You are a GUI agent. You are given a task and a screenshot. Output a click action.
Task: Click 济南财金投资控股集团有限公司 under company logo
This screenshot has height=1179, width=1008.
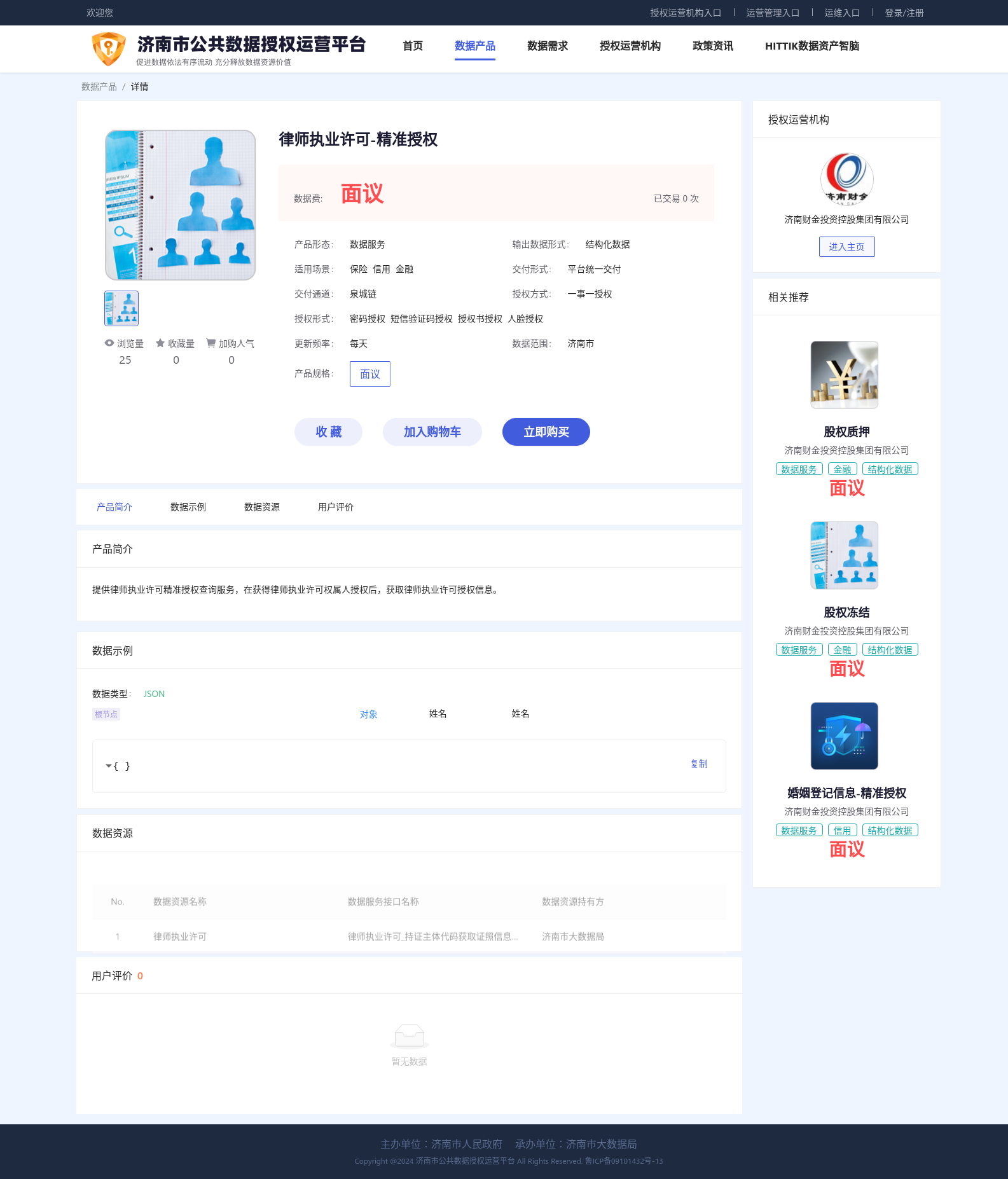(846, 219)
